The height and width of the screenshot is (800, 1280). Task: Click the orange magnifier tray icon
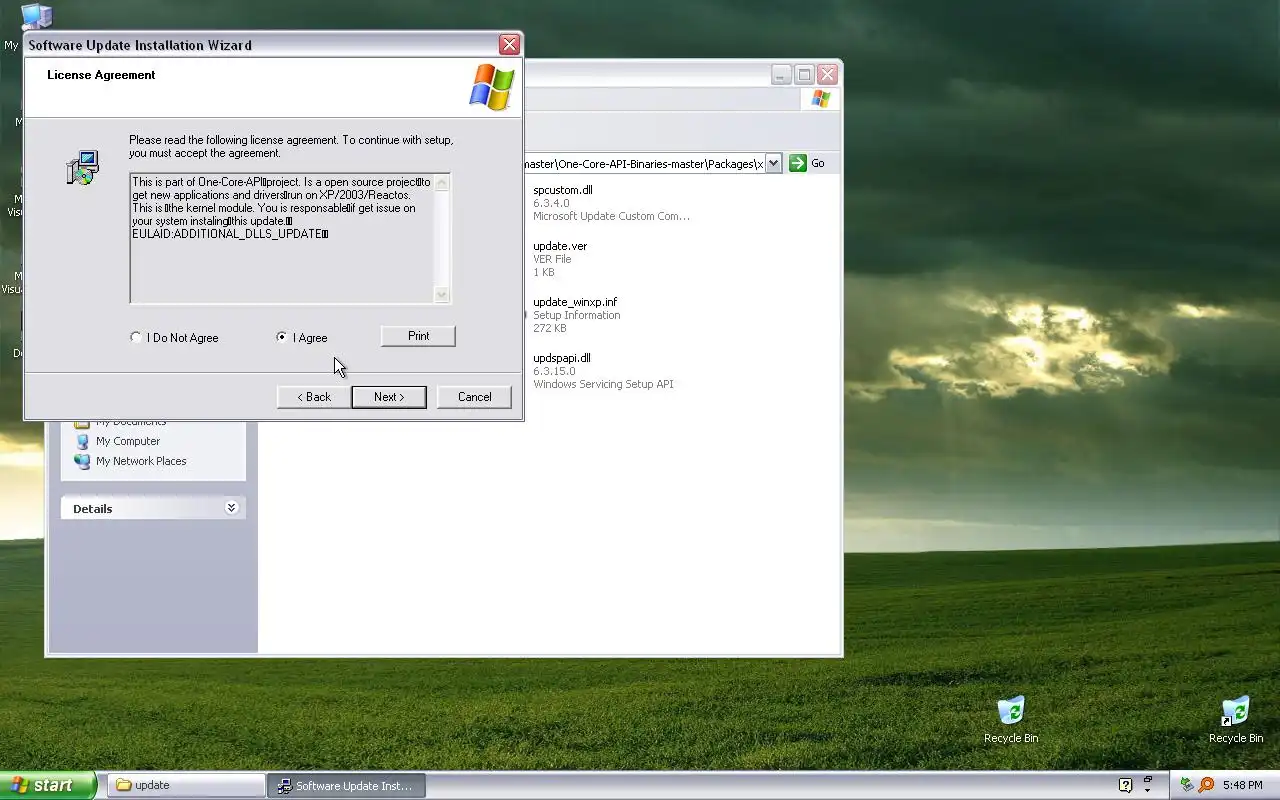(1206, 785)
